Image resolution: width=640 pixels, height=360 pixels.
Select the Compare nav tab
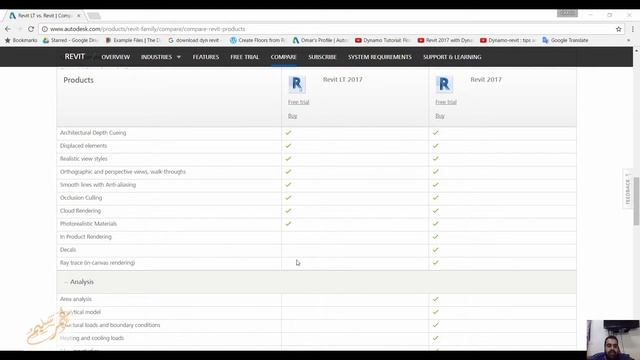[284, 57]
